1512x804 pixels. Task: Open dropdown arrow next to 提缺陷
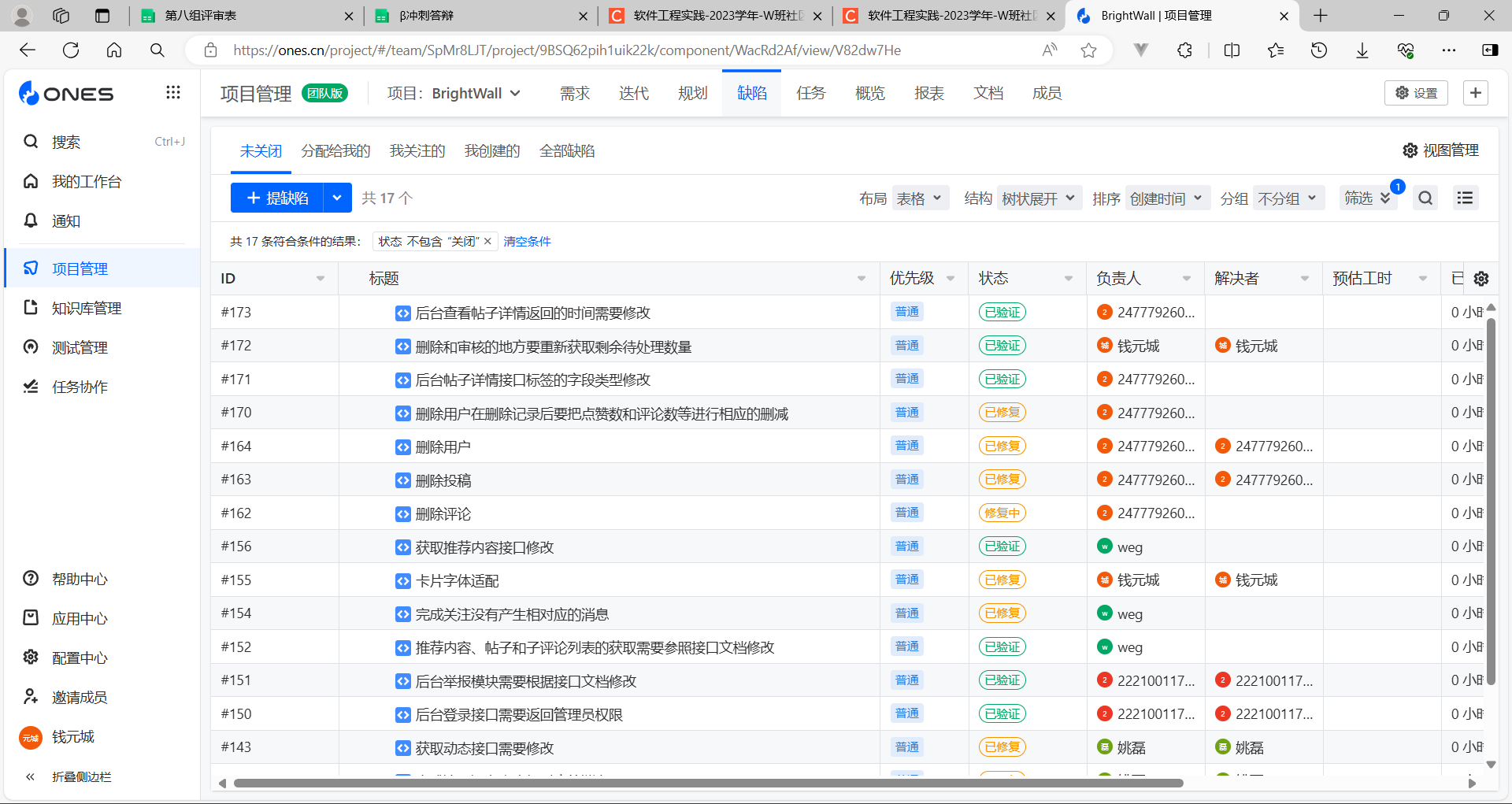point(337,198)
